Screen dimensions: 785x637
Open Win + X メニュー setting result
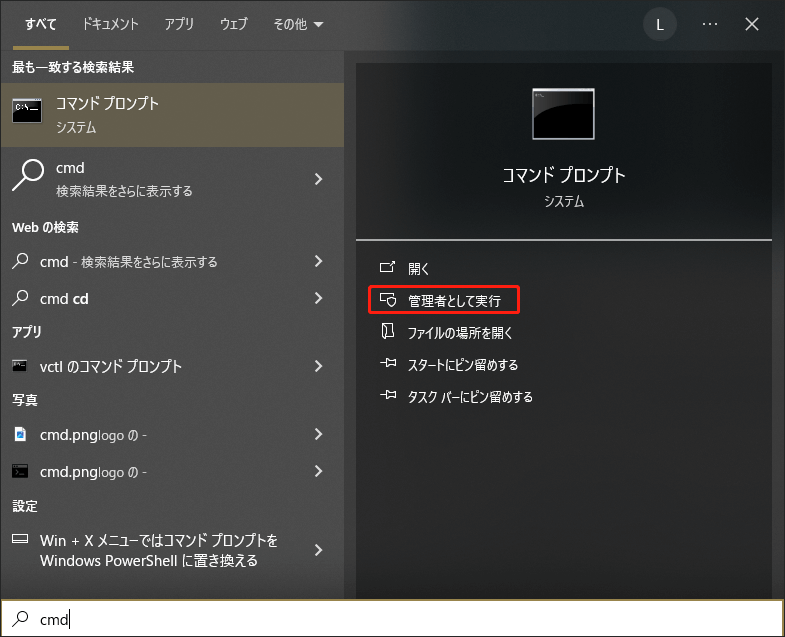(x=172, y=550)
